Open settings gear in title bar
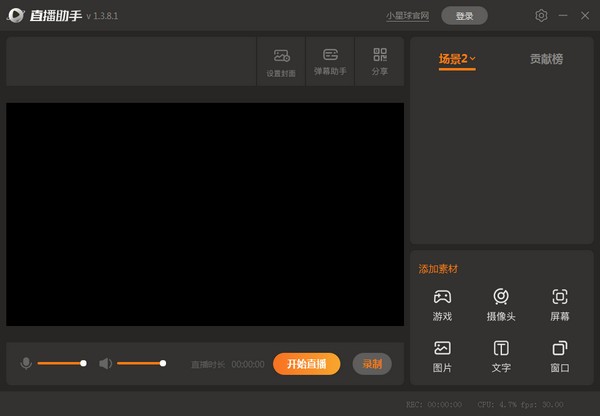 coord(541,16)
